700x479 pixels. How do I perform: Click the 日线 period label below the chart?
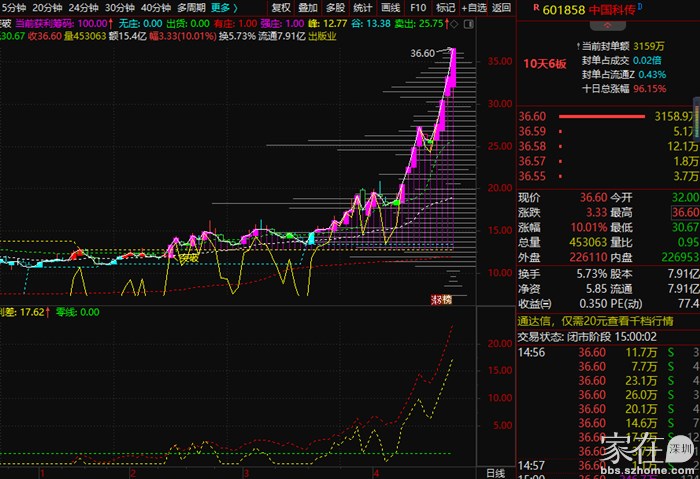pyautogui.click(x=494, y=472)
